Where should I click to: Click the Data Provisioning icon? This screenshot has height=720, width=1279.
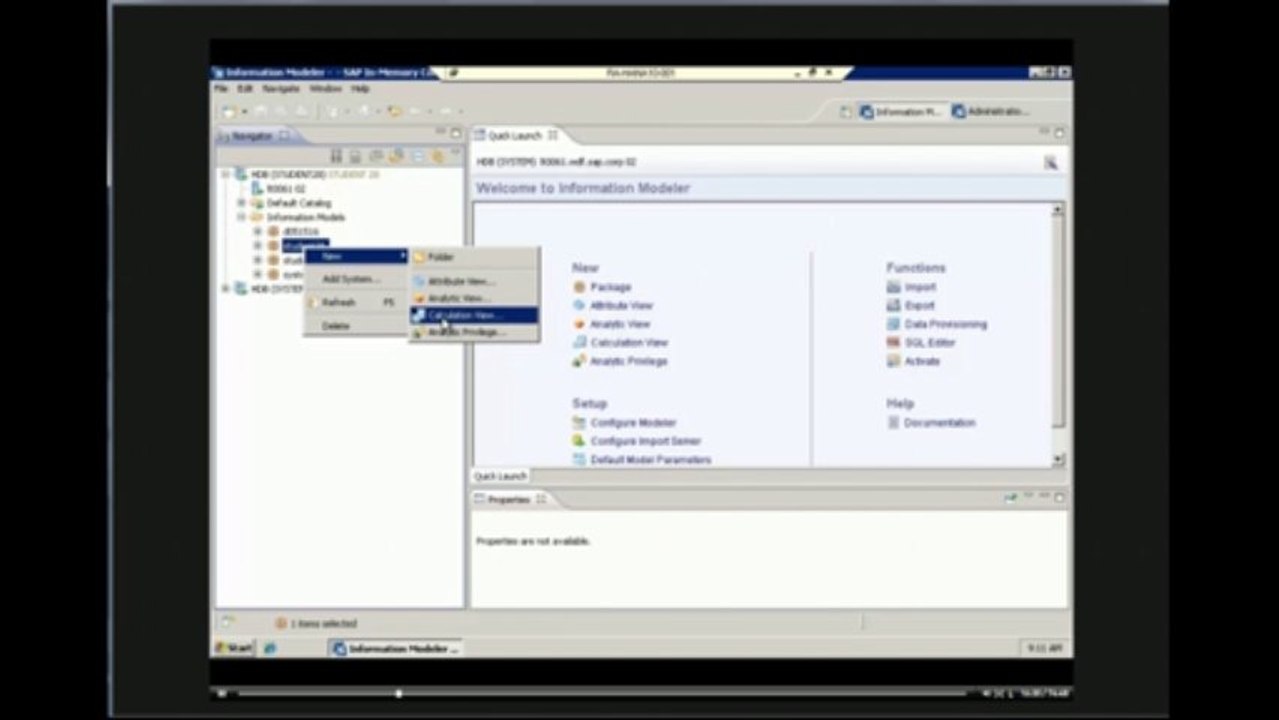coord(894,324)
